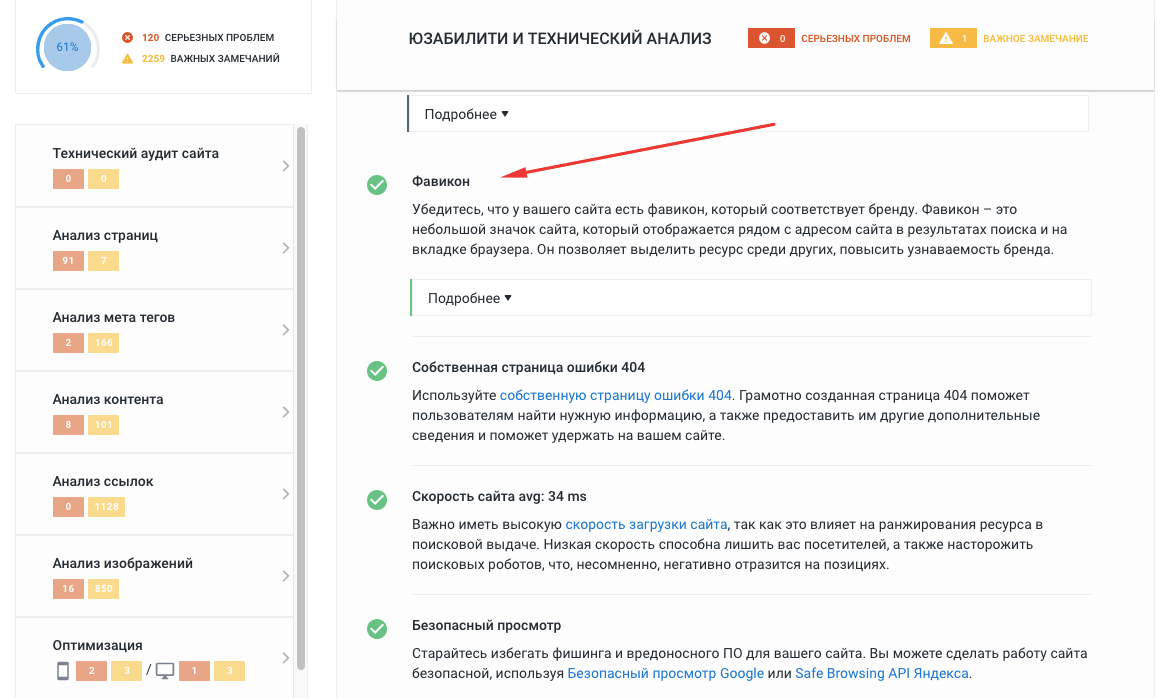Click the 61% circular score indicator
The height and width of the screenshot is (698, 1174).
[68, 47]
